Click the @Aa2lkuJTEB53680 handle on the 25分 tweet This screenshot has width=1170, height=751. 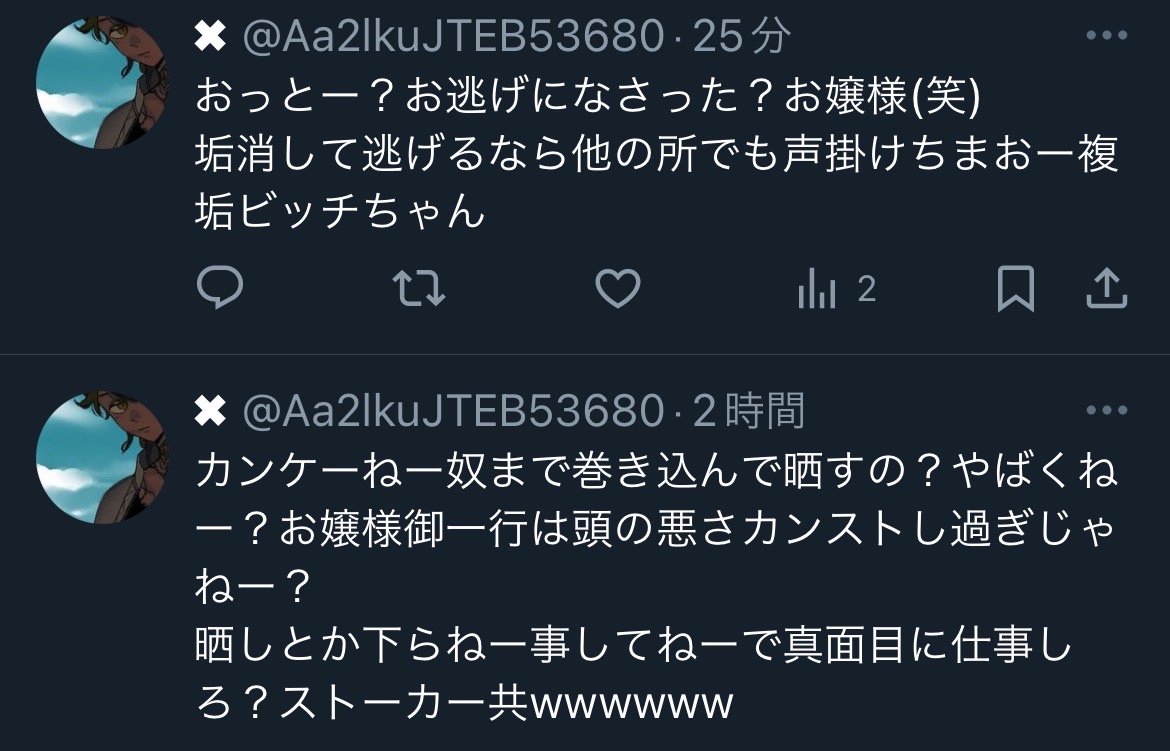(454, 36)
